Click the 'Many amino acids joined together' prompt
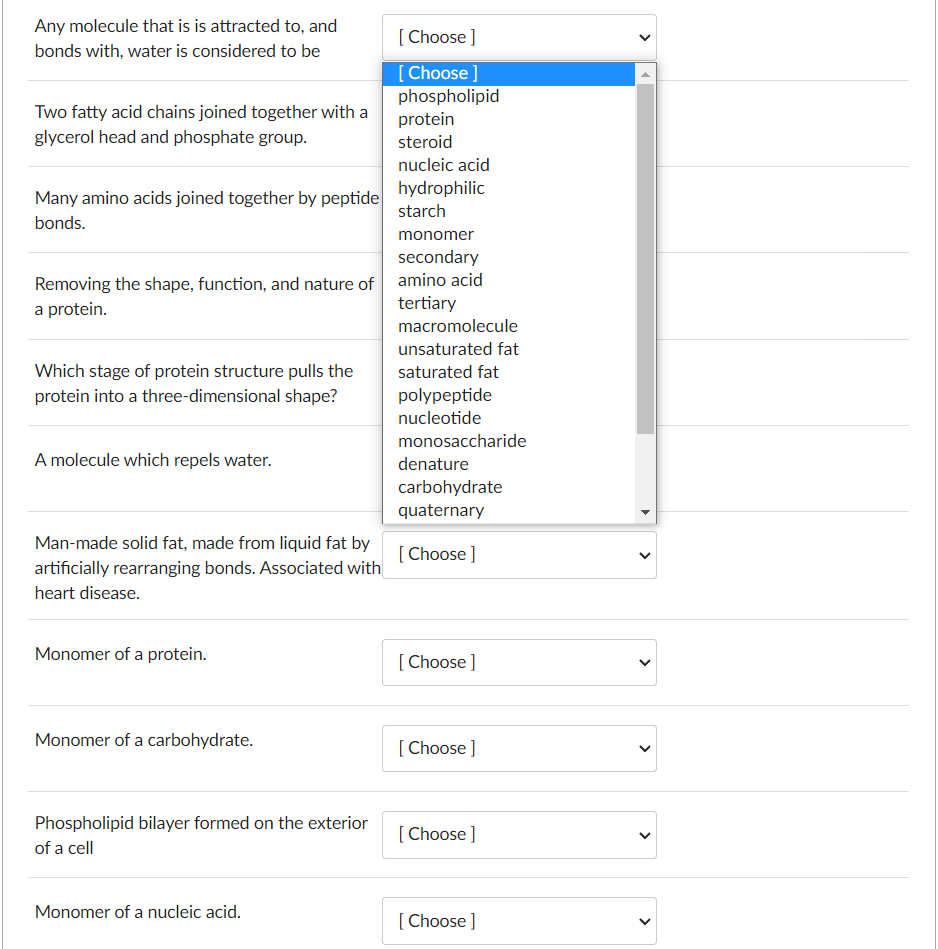Image resolution: width=938 pixels, height=949 pixels. point(207,210)
